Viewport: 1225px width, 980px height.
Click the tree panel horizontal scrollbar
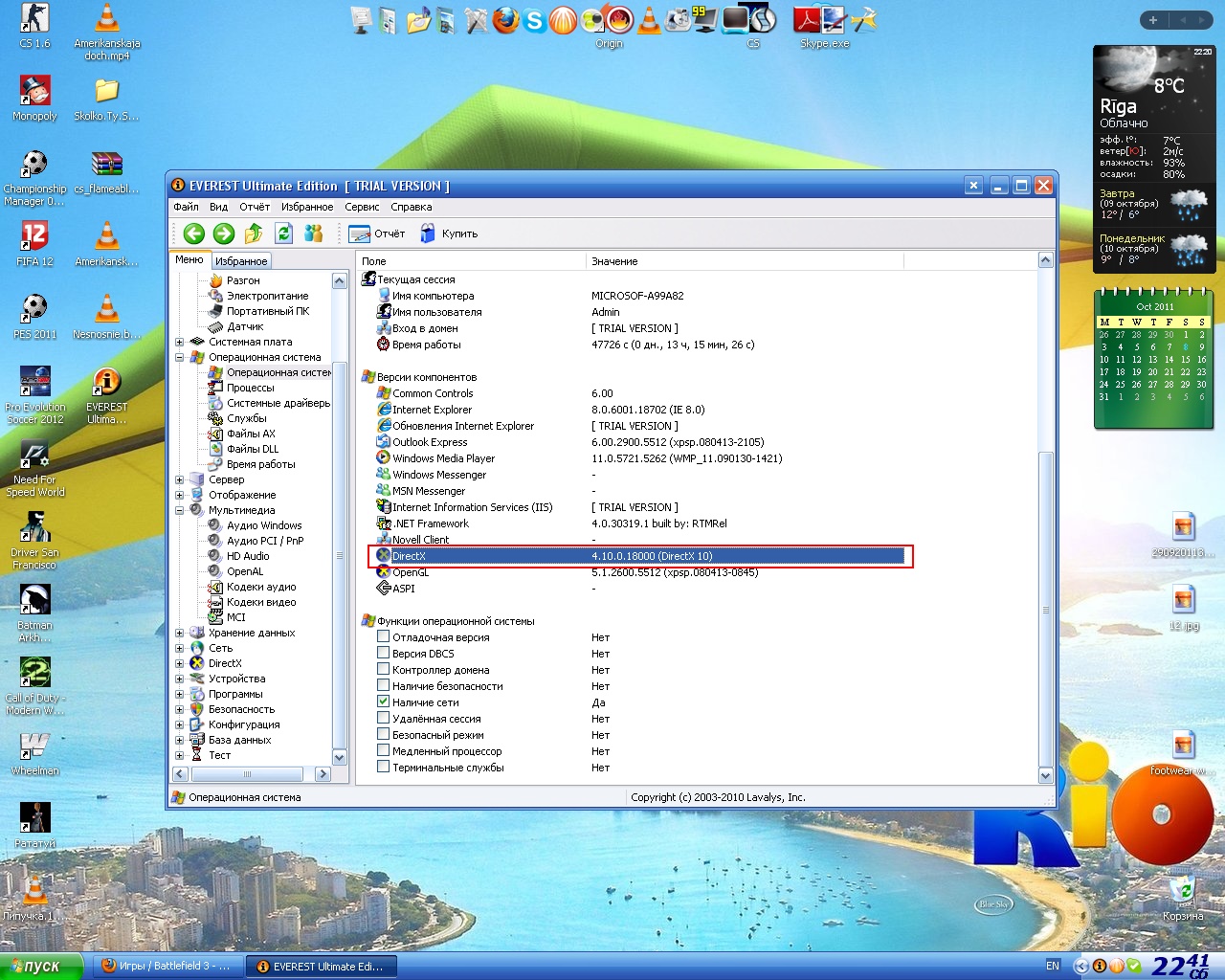pos(247,774)
